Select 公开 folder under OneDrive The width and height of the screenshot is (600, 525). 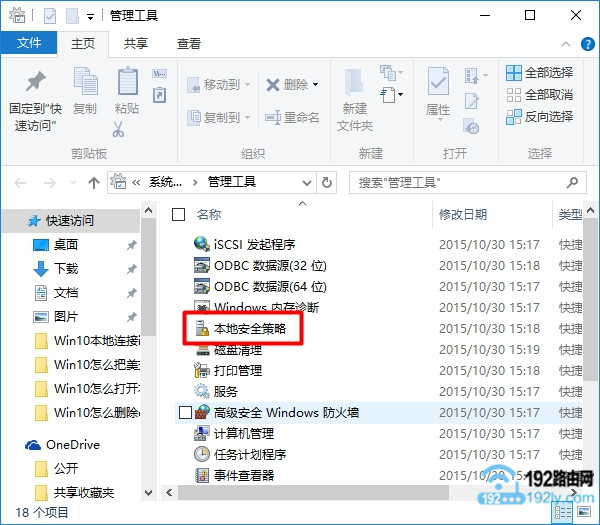pos(66,468)
